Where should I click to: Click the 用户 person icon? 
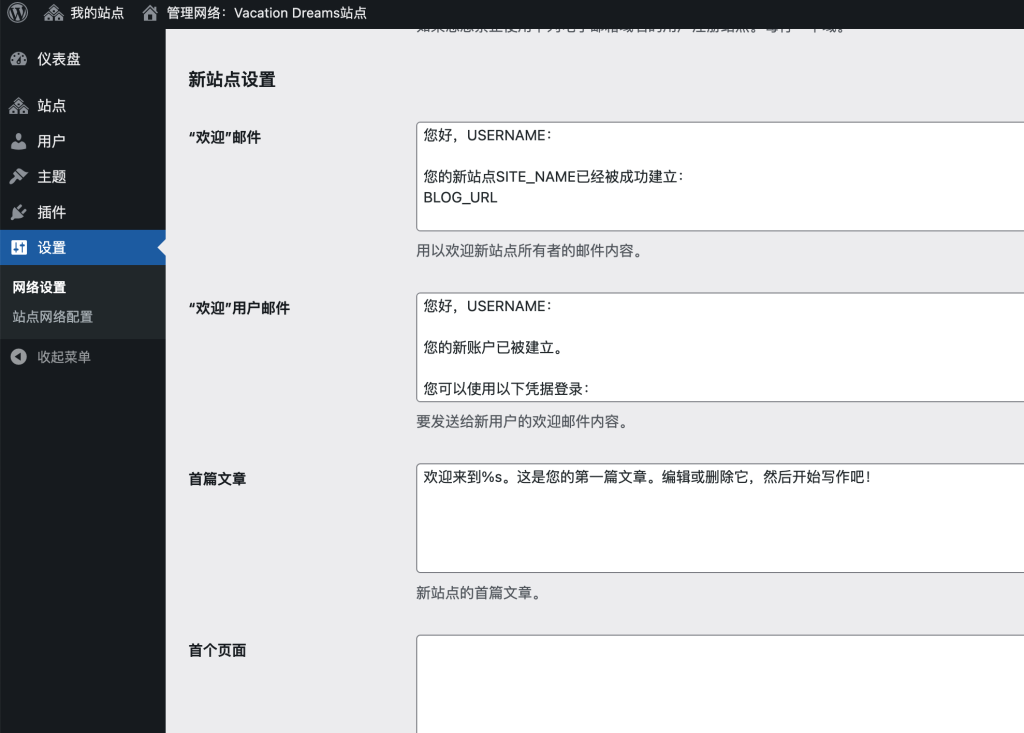[x=19, y=141]
